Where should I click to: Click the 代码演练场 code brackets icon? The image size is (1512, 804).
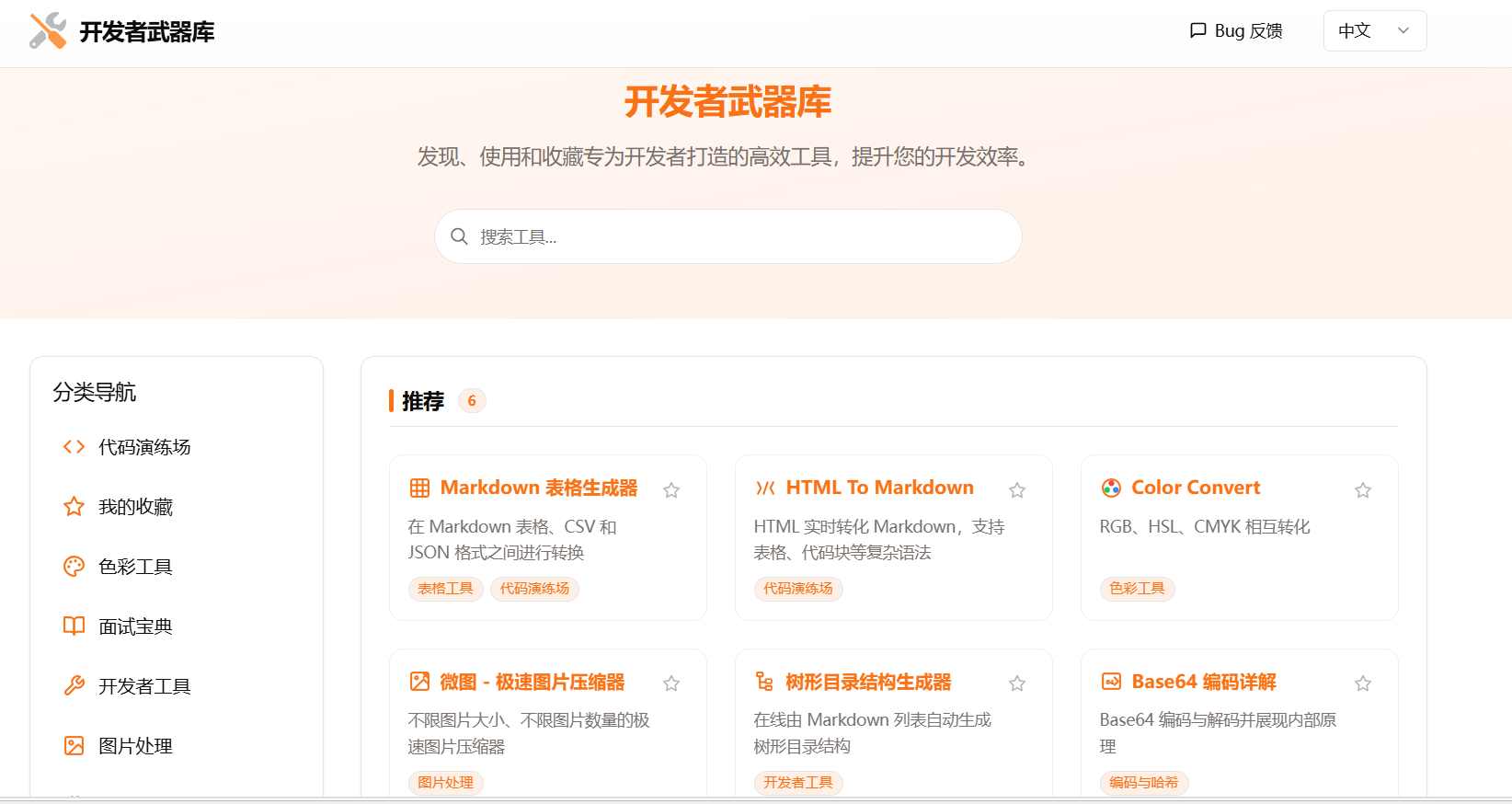pyautogui.click(x=74, y=447)
